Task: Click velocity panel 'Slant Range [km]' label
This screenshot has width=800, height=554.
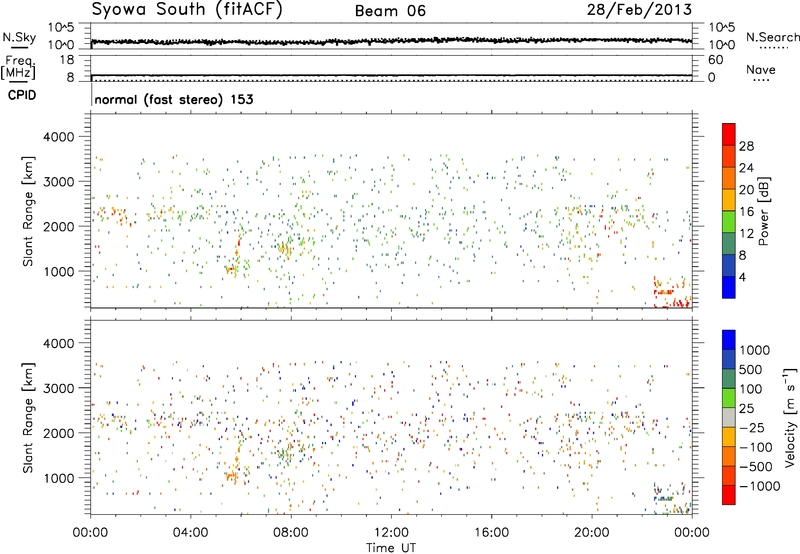Action: click(28, 417)
